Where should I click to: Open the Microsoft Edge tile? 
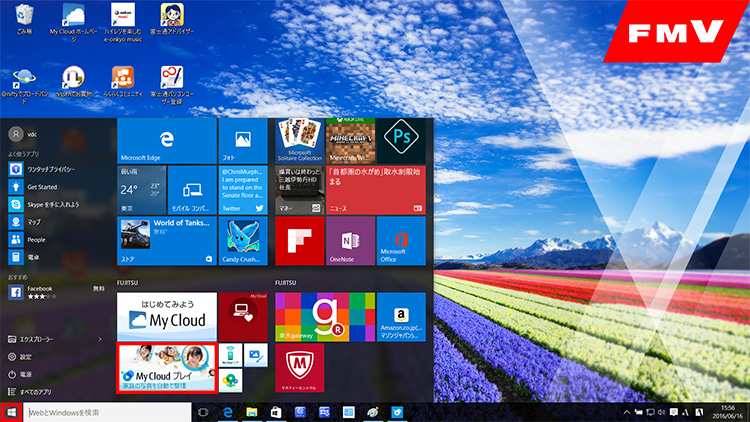click(167, 141)
